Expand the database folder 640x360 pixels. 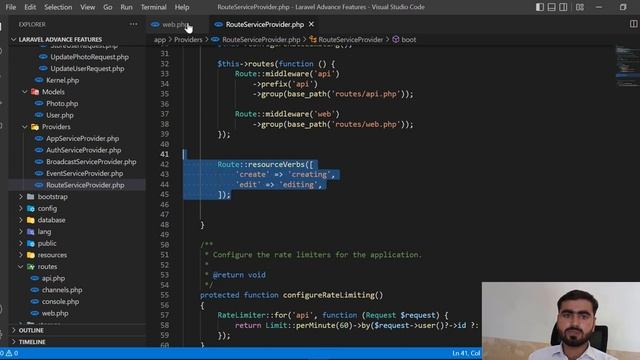tap(21, 220)
